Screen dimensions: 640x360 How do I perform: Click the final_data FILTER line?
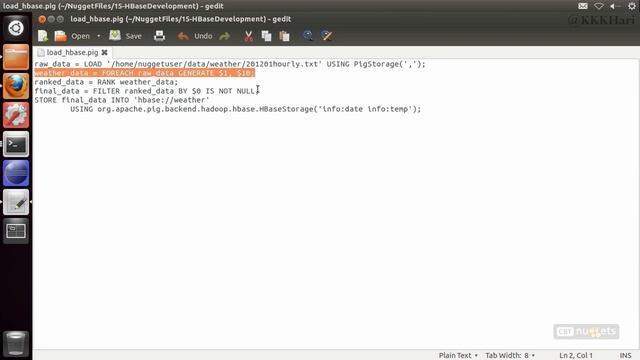point(147,91)
